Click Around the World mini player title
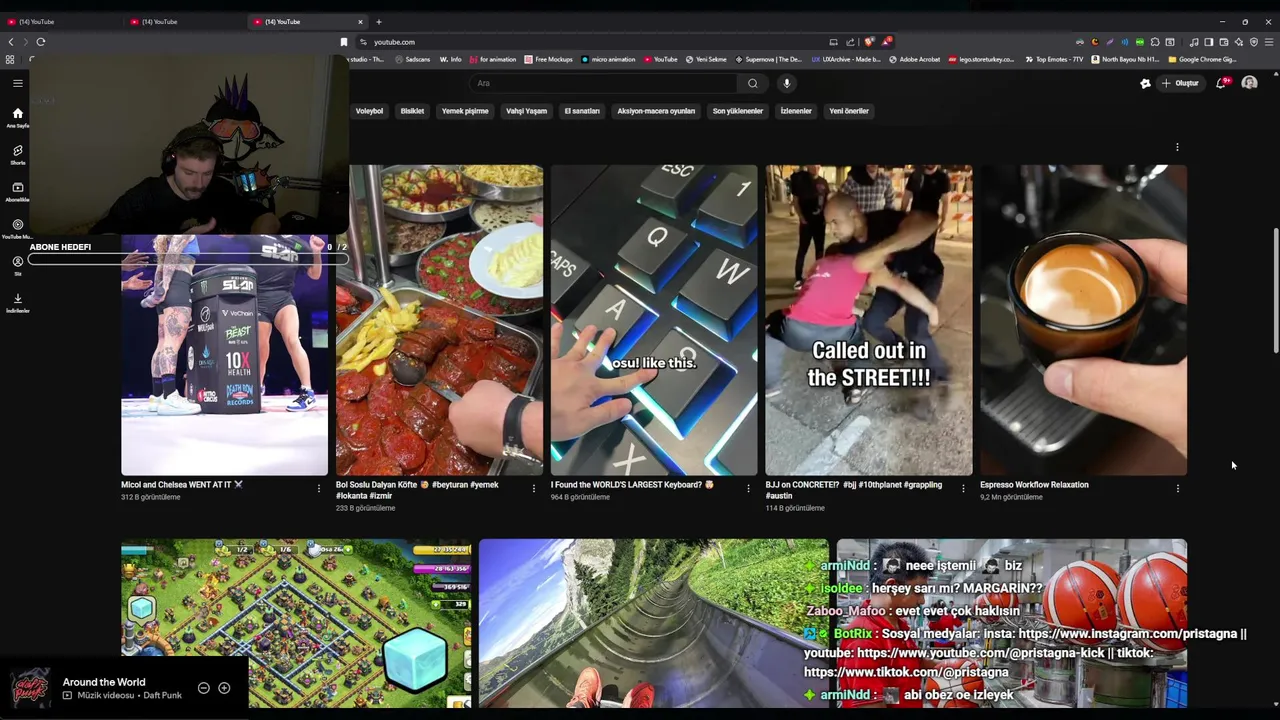The image size is (1280, 720). pyautogui.click(x=104, y=682)
